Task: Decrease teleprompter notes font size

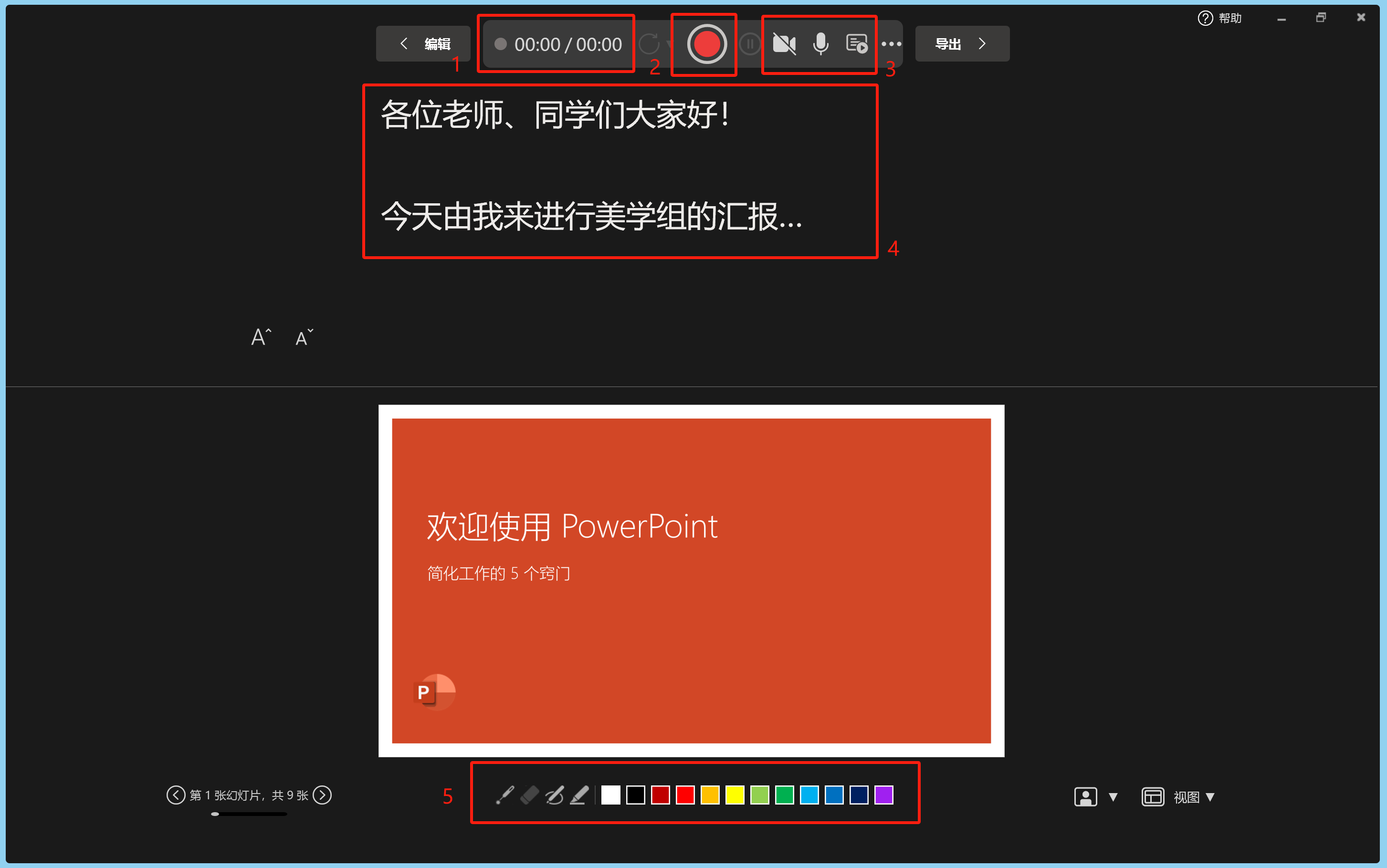Action: [304, 337]
